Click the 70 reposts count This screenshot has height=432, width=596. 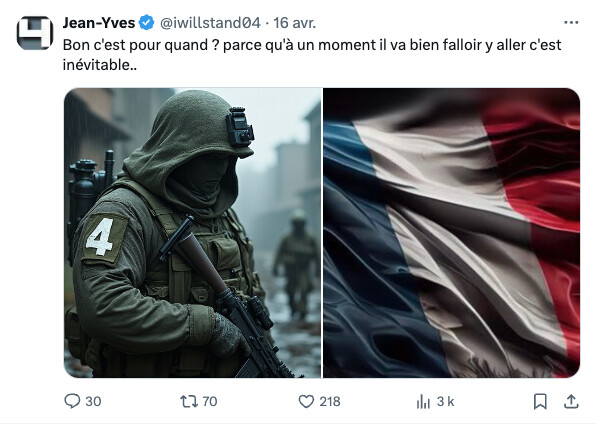click(210, 402)
